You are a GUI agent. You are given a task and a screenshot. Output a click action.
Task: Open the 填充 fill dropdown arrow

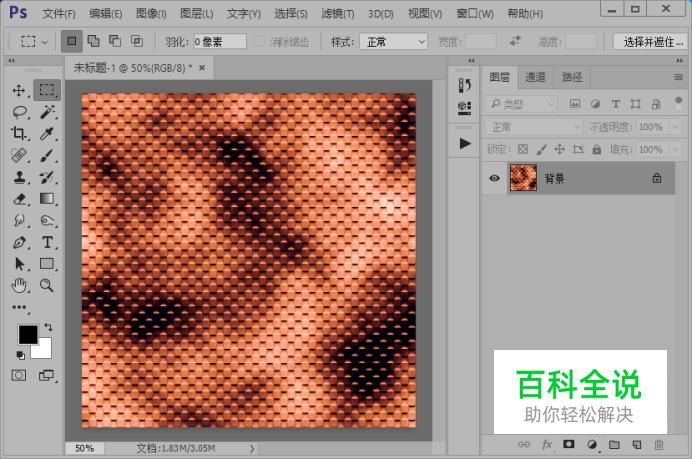675,150
